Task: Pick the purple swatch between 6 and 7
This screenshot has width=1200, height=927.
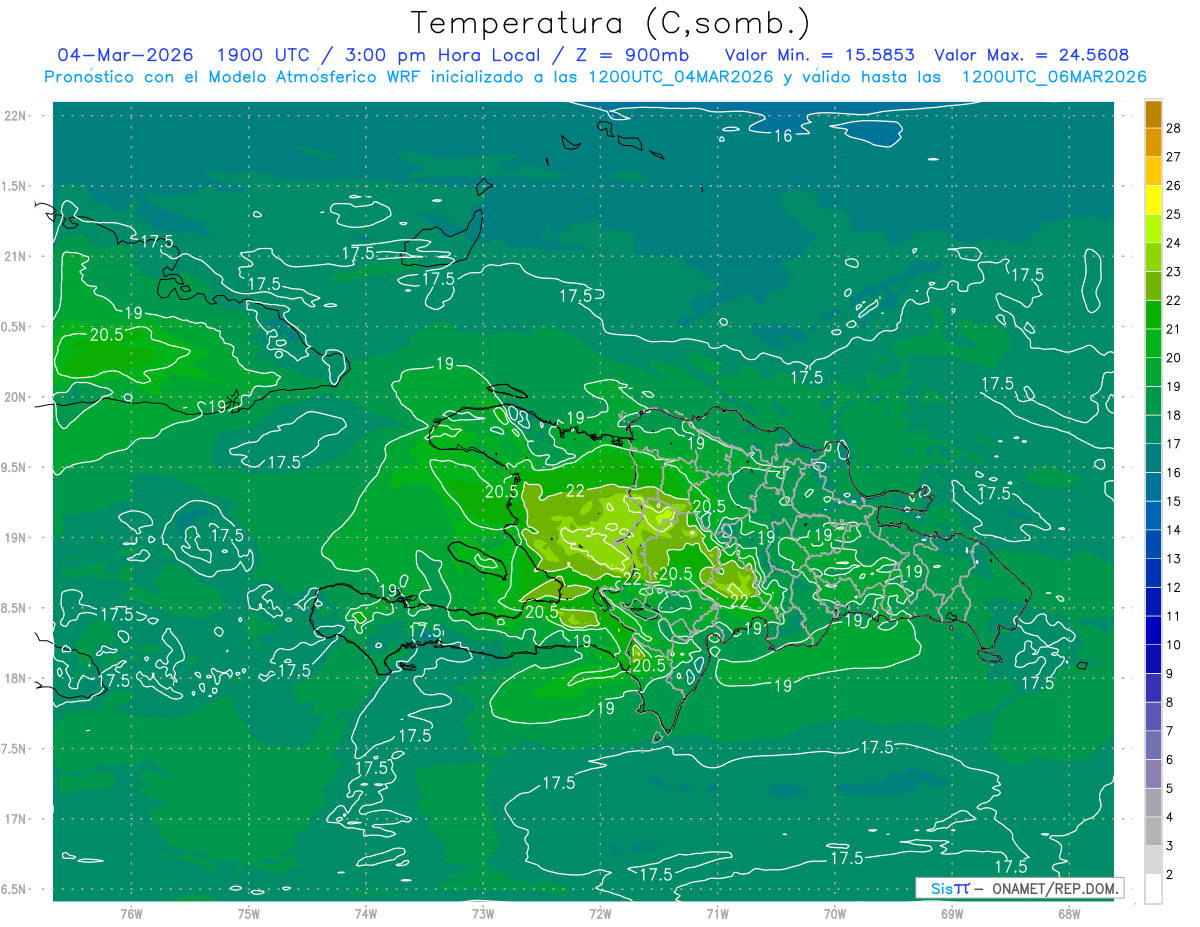Action: [1153, 746]
